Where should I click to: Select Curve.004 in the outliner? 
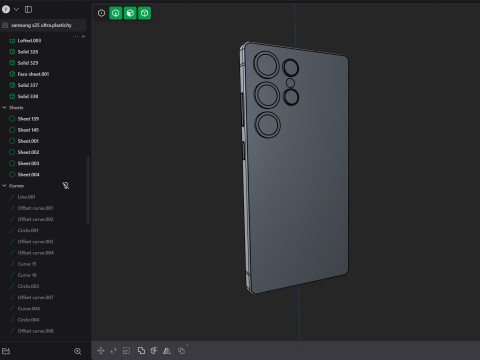point(29,309)
